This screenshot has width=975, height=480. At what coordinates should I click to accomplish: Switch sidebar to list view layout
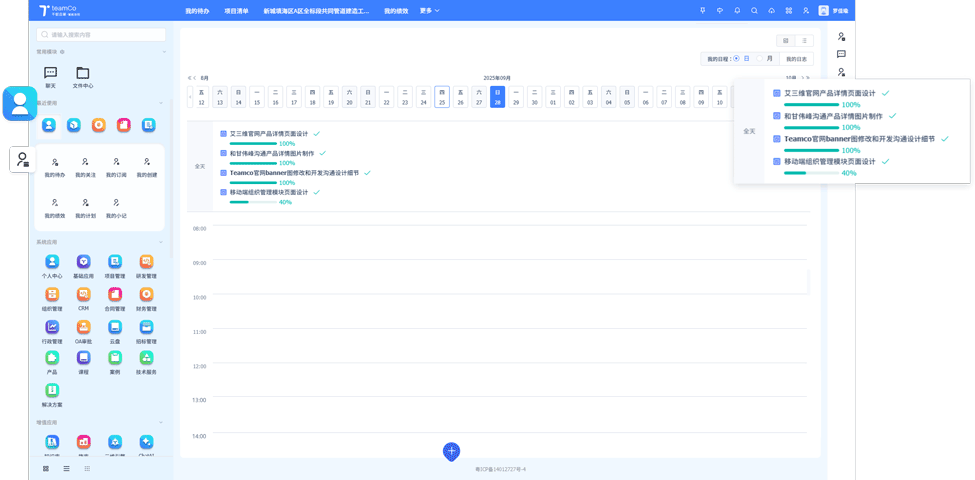pyautogui.click(x=66, y=468)
